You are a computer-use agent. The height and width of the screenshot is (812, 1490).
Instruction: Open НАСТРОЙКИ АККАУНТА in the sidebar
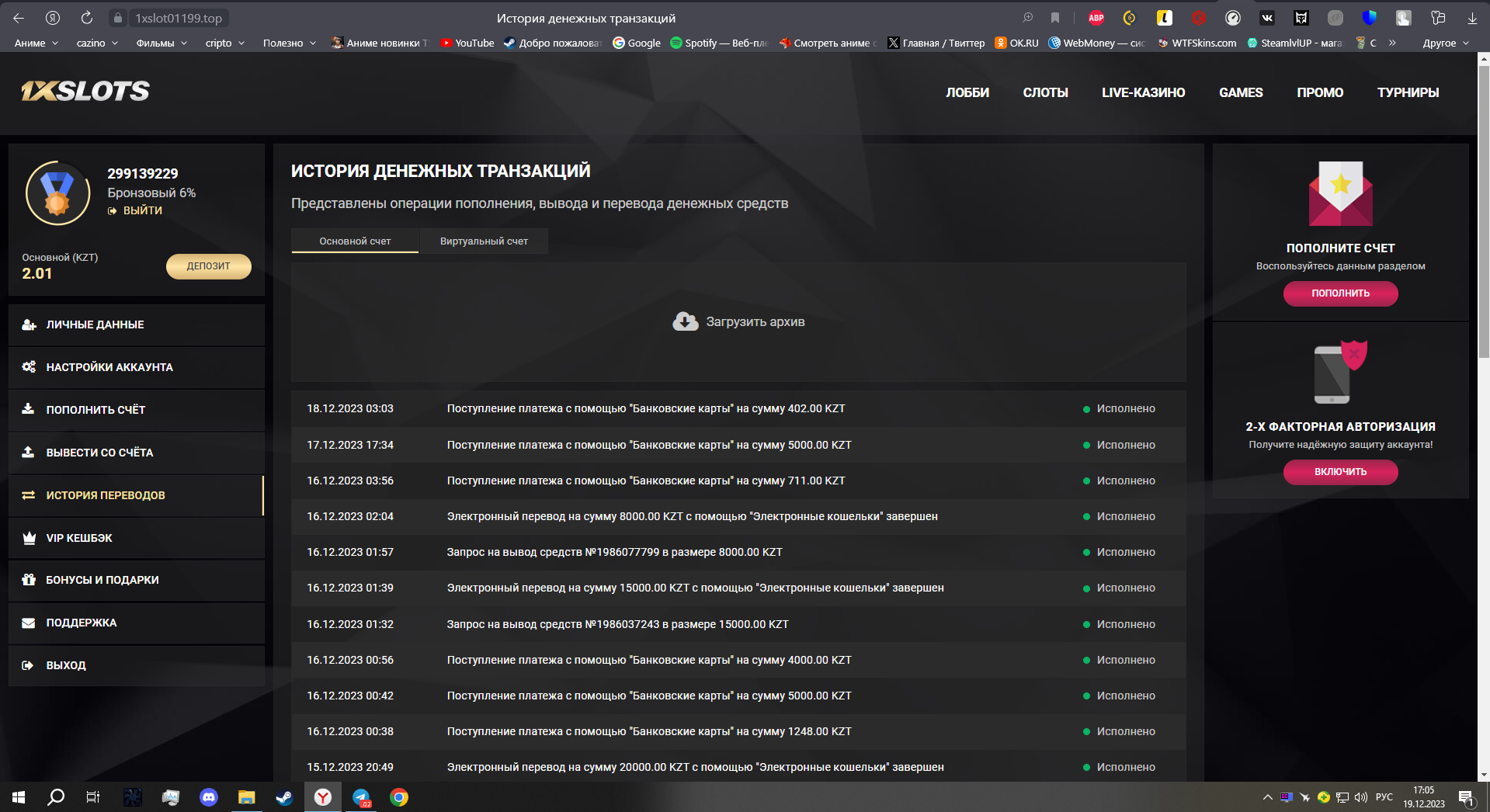point(137,367)
